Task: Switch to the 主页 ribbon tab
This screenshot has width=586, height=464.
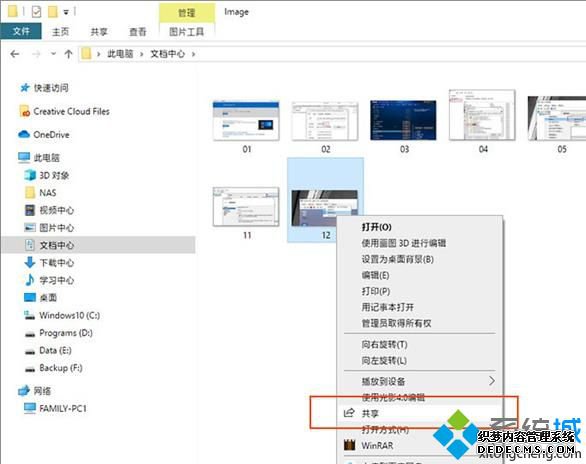Action: pyautogui.click(x=60, y=32)
